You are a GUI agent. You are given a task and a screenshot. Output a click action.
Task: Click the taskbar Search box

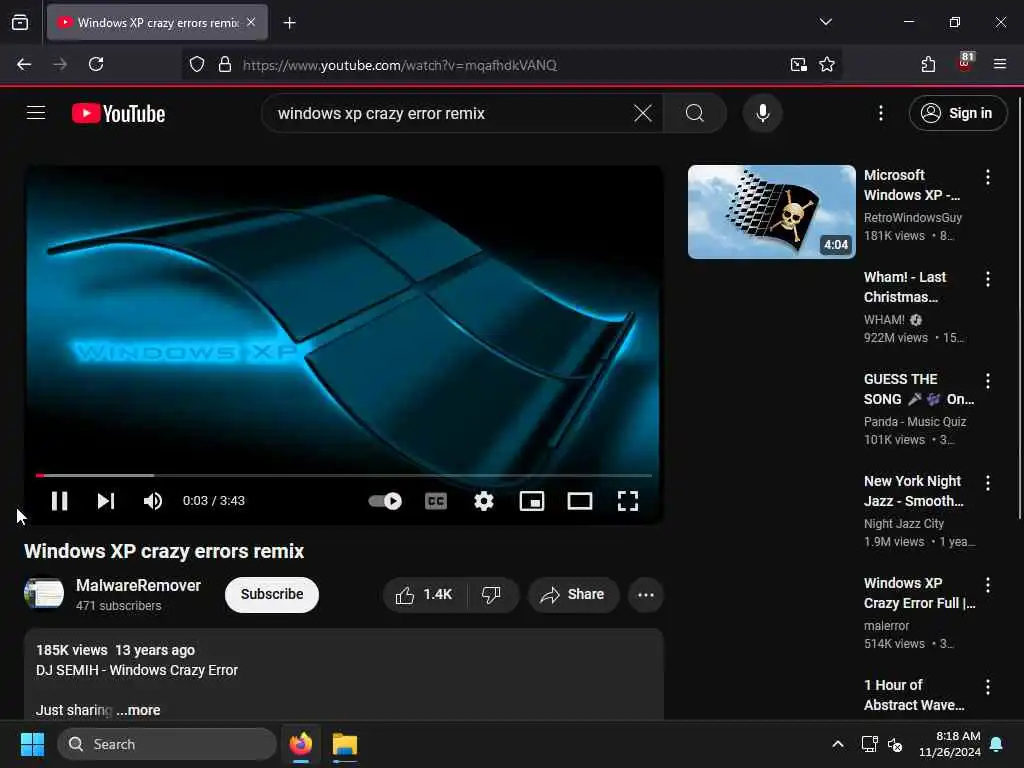tap(167, 744)
